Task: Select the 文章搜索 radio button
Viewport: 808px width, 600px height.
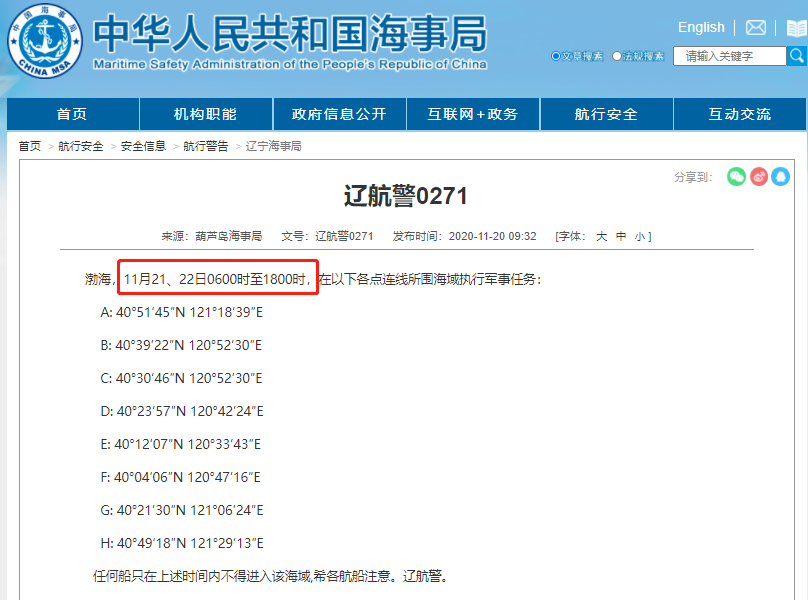Action: click(x=556, y=56)
